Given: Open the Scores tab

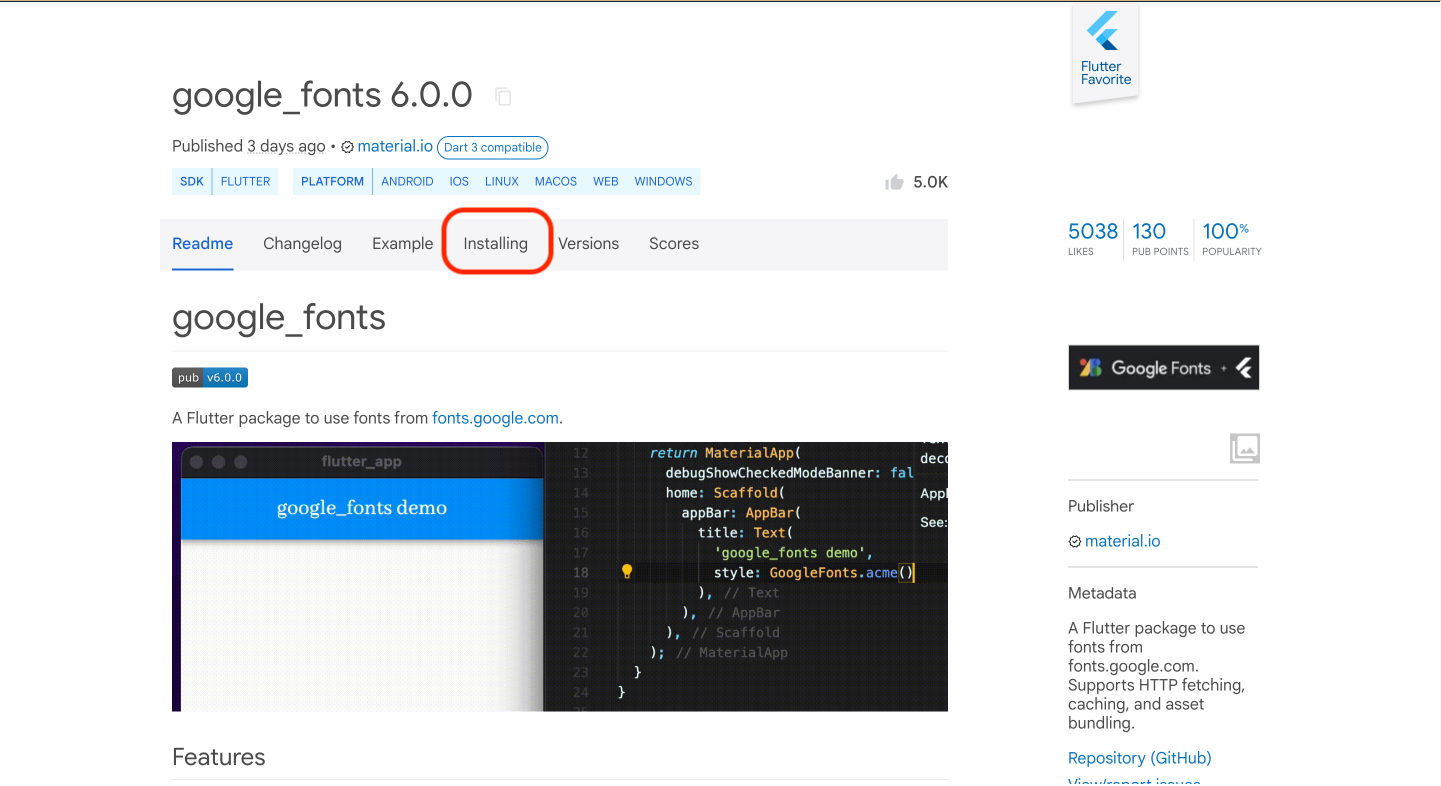Looking at the screenshot, I should point(674,244).
